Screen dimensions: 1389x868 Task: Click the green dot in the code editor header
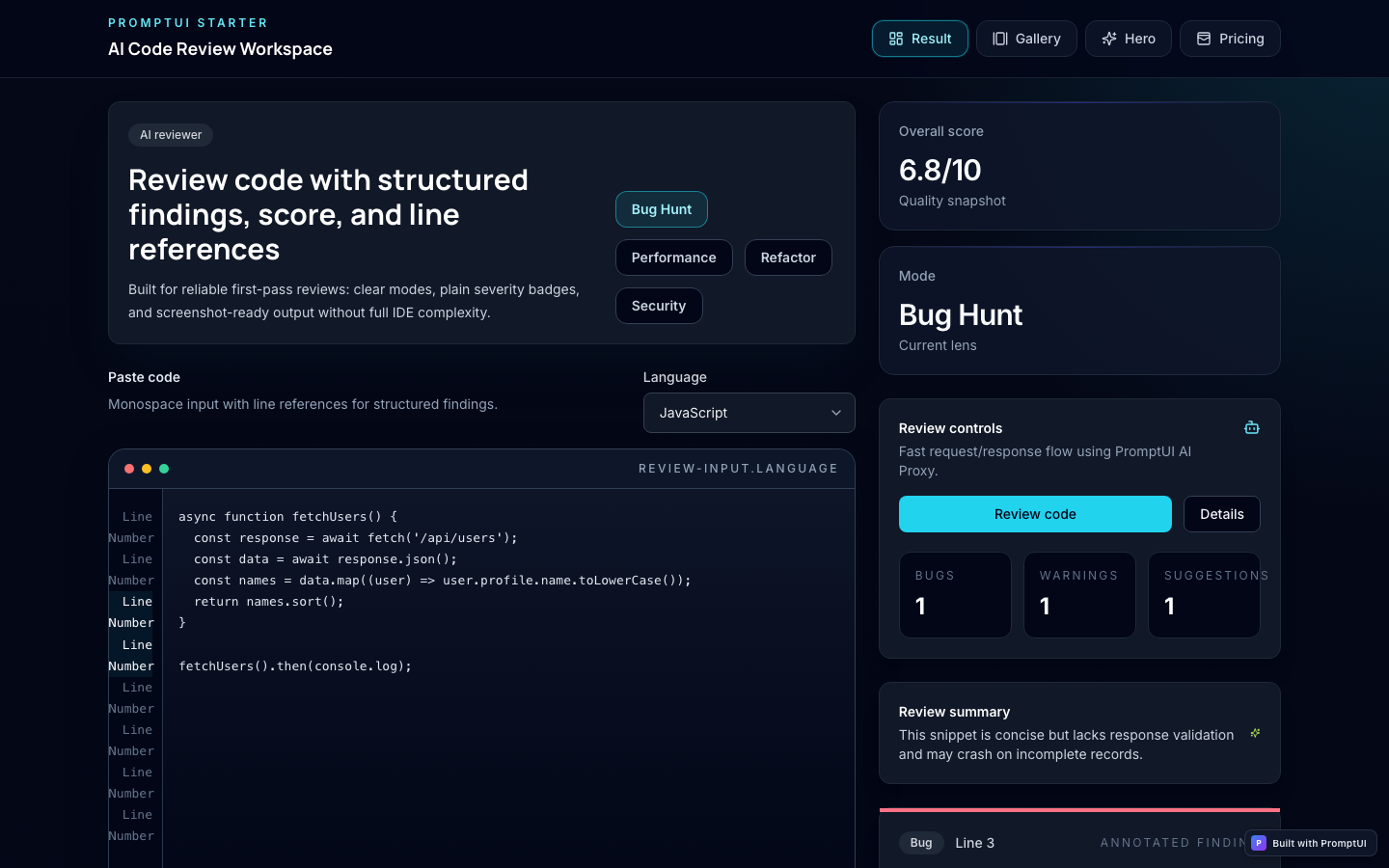point(164,469)
